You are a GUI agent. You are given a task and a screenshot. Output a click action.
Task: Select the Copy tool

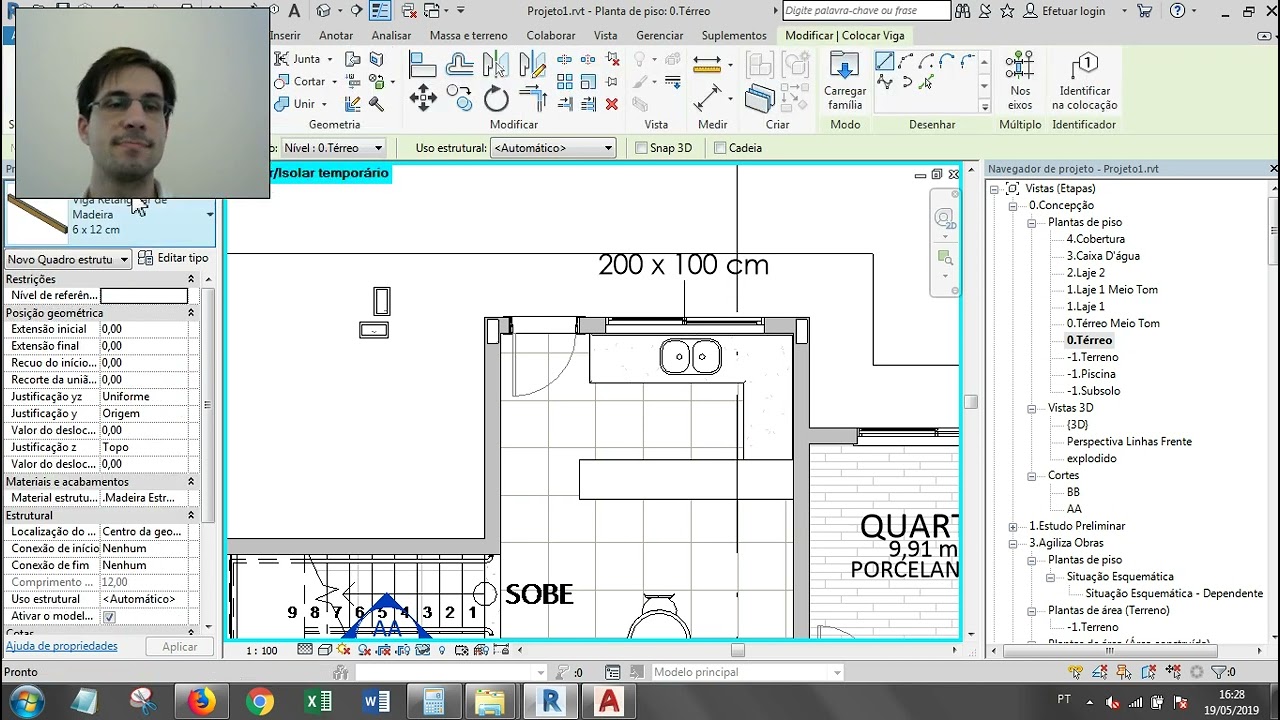[x=460, y=98]
